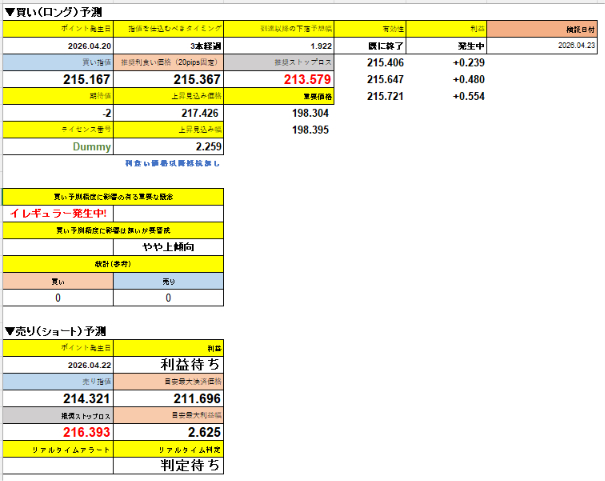This screenshot has width=605, height=481.
Task: Select the 上昇見込み幅 header cell
Action: [169, 130]
